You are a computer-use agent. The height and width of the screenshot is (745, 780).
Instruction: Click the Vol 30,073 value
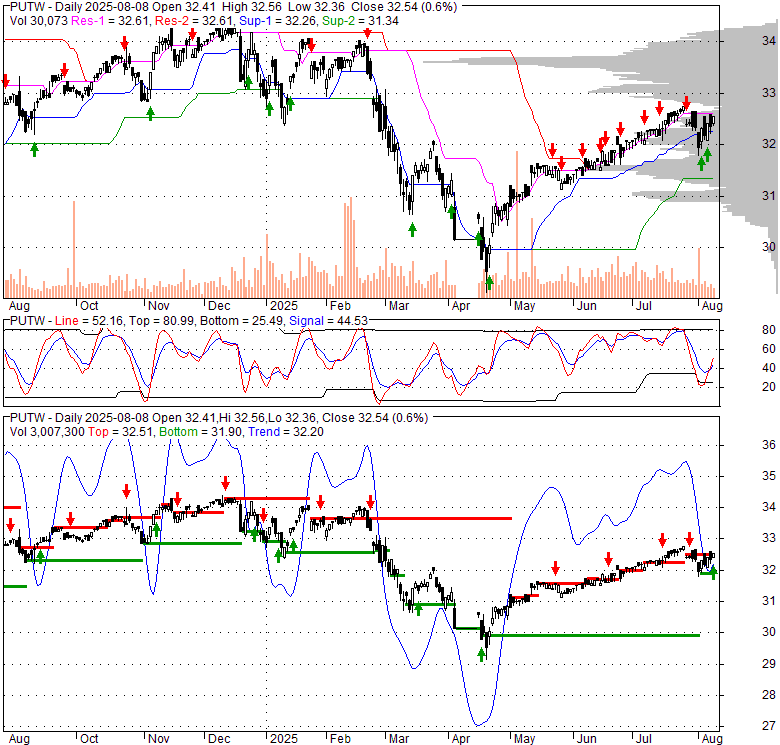pyautogui.click(x=39, y=21)
